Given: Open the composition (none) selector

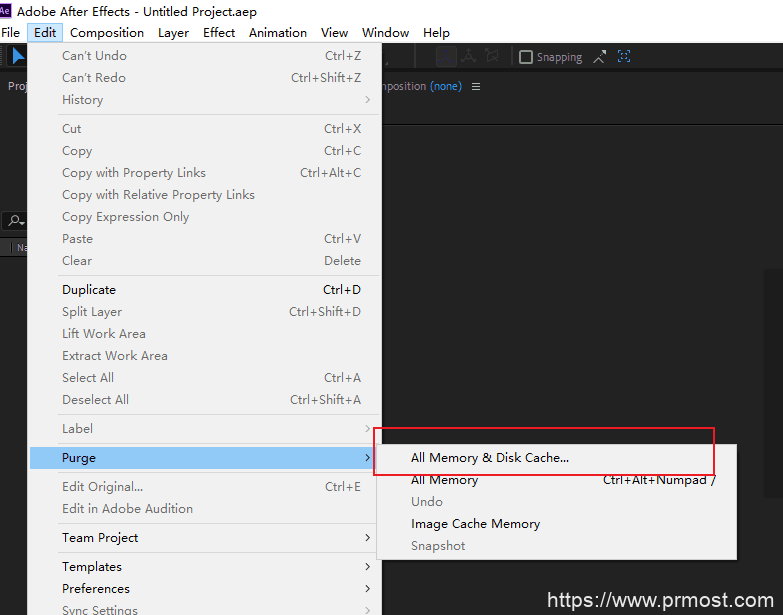Looking at the screenshot, I should click(446, 86).
